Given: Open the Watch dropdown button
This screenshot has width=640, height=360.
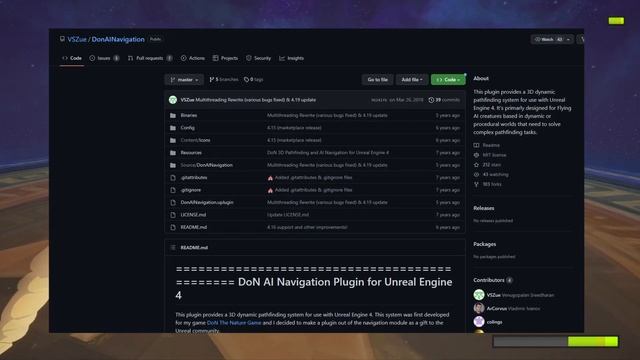Looking at the screenshot, I should pyautogui.click(x=552, y=39).
